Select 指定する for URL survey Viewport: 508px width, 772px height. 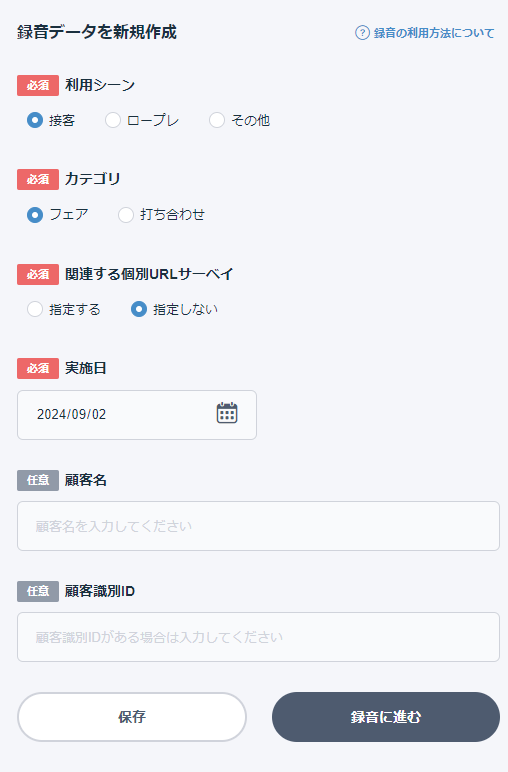coord(35,309)
